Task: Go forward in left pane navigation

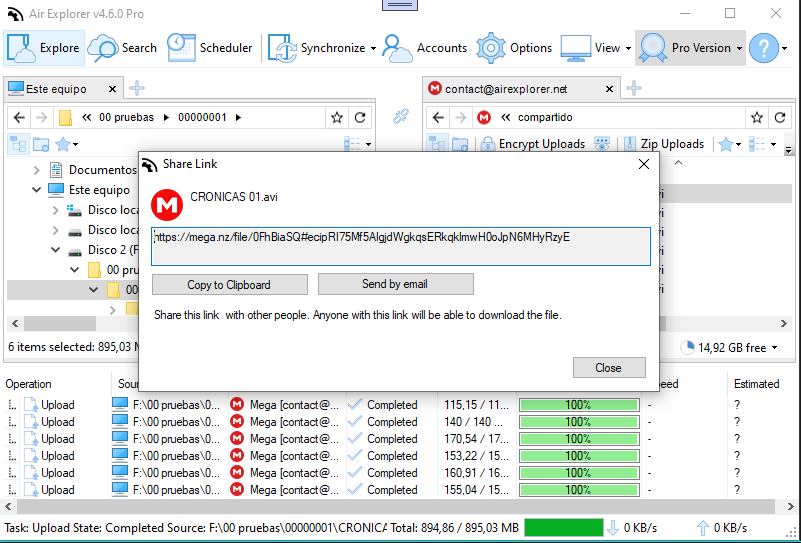Action: 42,117
